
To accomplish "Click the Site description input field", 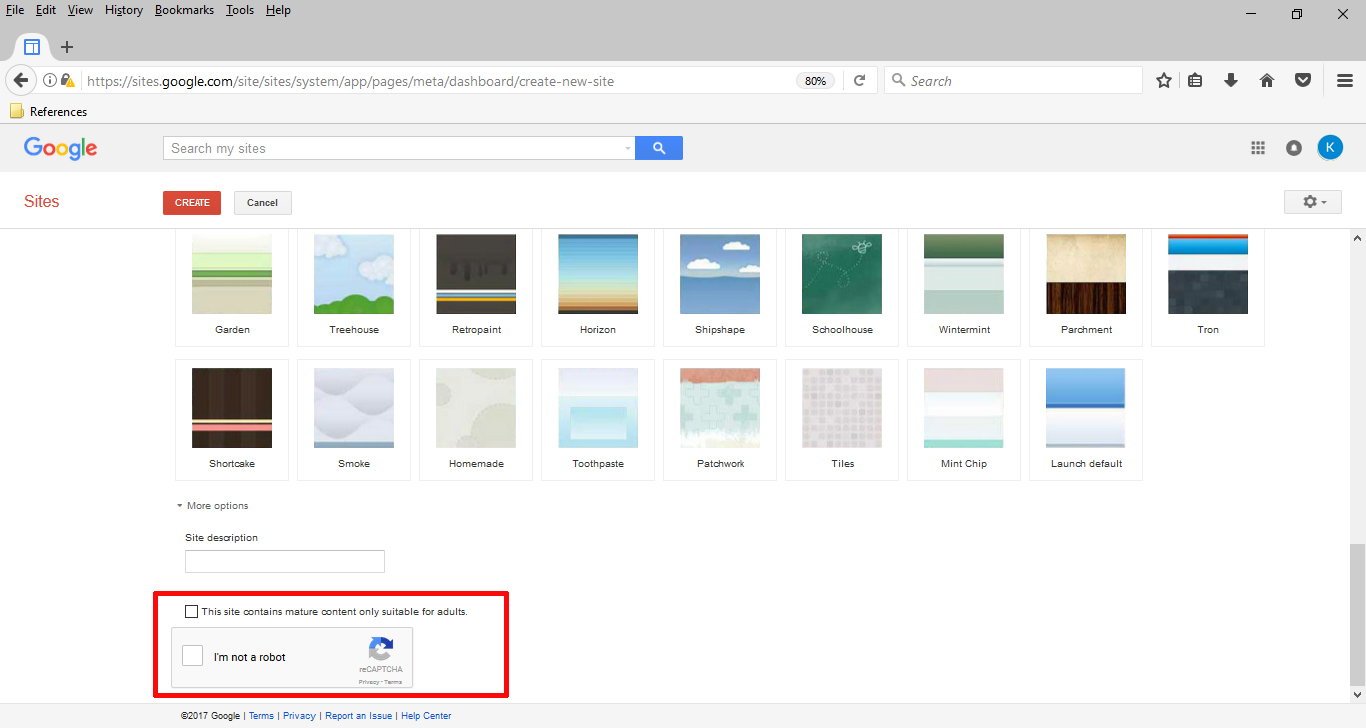I will tap(285, 561).
